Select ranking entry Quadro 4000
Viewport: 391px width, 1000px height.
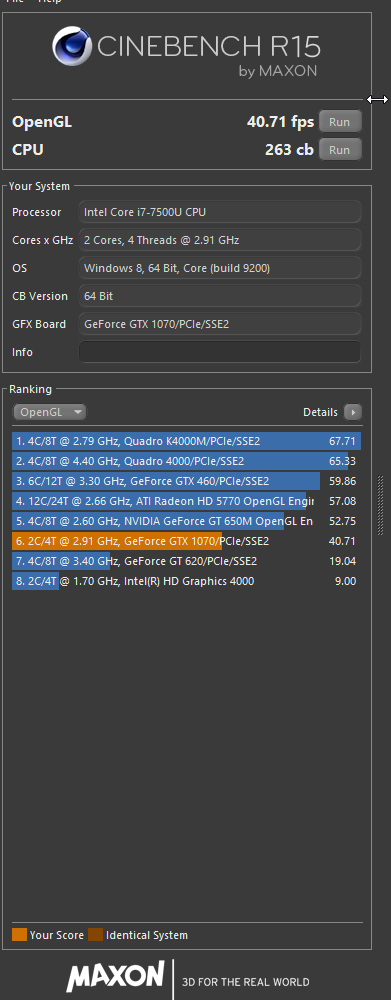coord(187,461)
